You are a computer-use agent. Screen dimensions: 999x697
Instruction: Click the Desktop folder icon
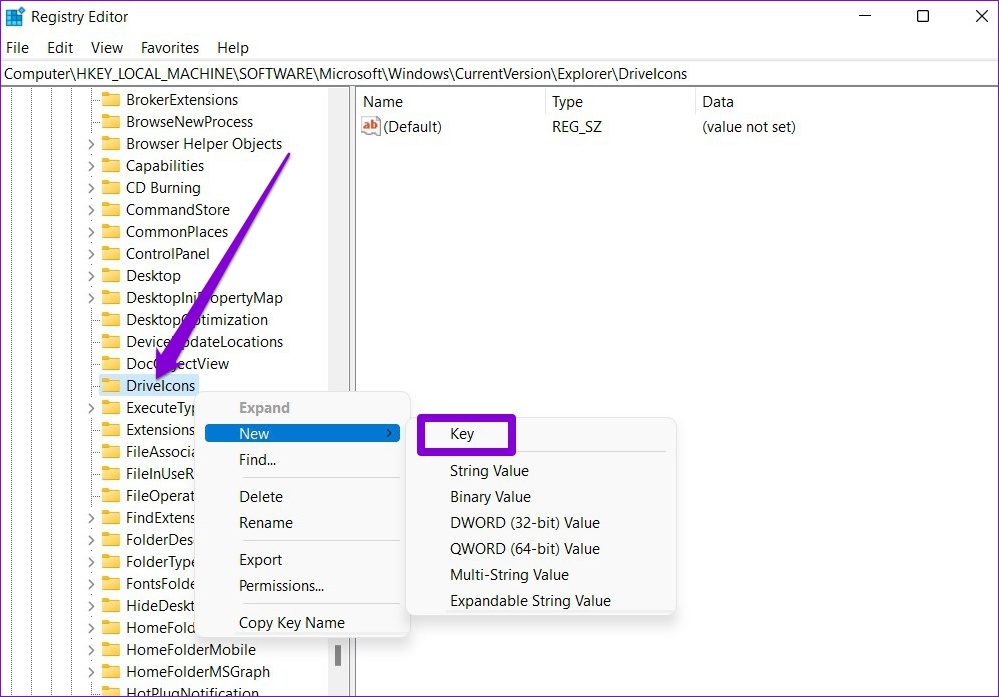point(111,276)
